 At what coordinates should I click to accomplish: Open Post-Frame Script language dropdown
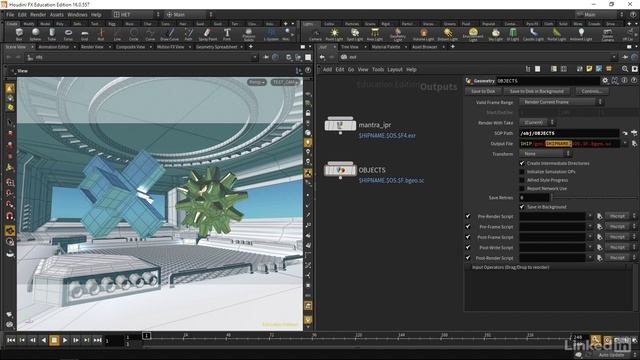[x=620, y=237]
